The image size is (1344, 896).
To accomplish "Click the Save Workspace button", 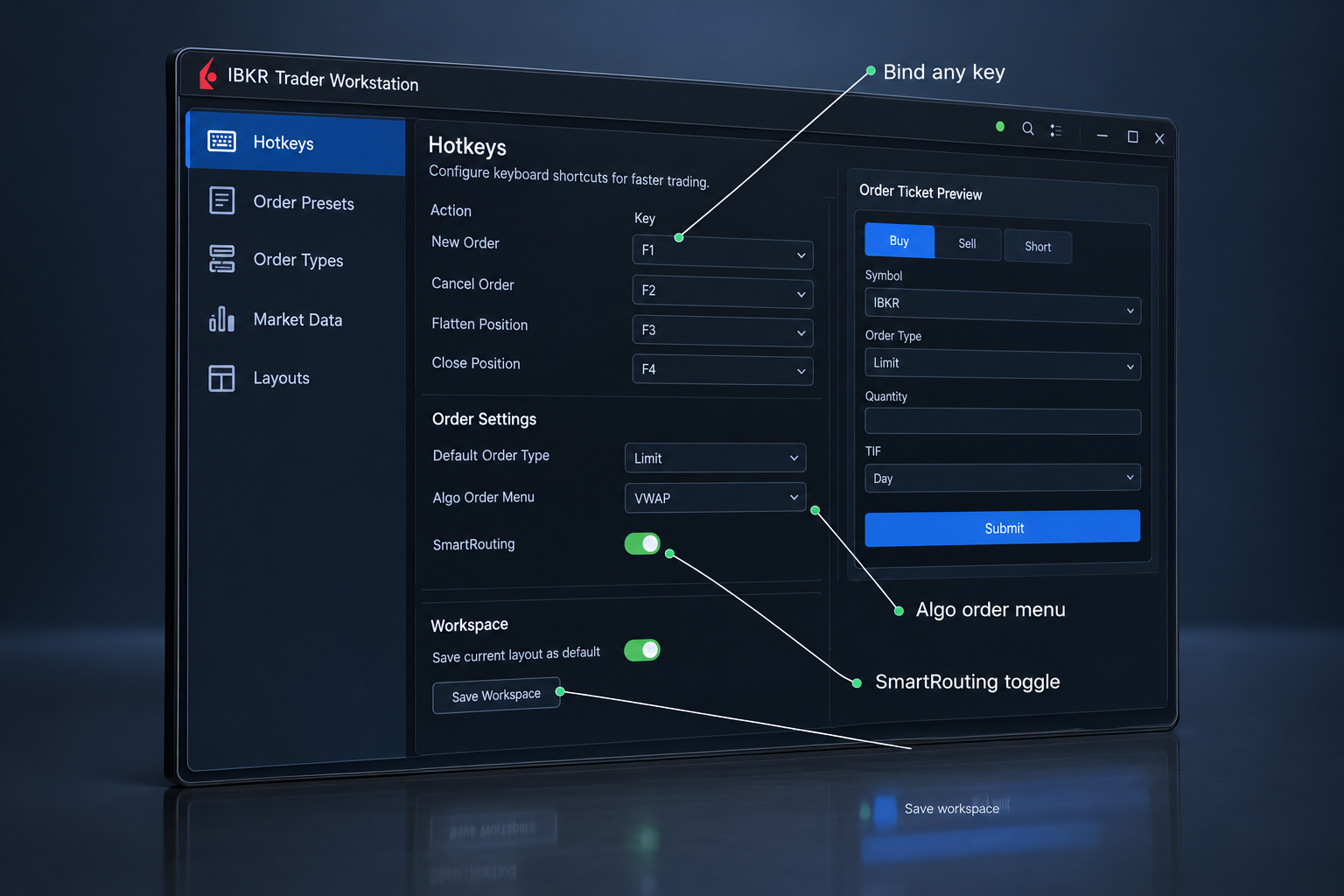I will coord(496,696).
